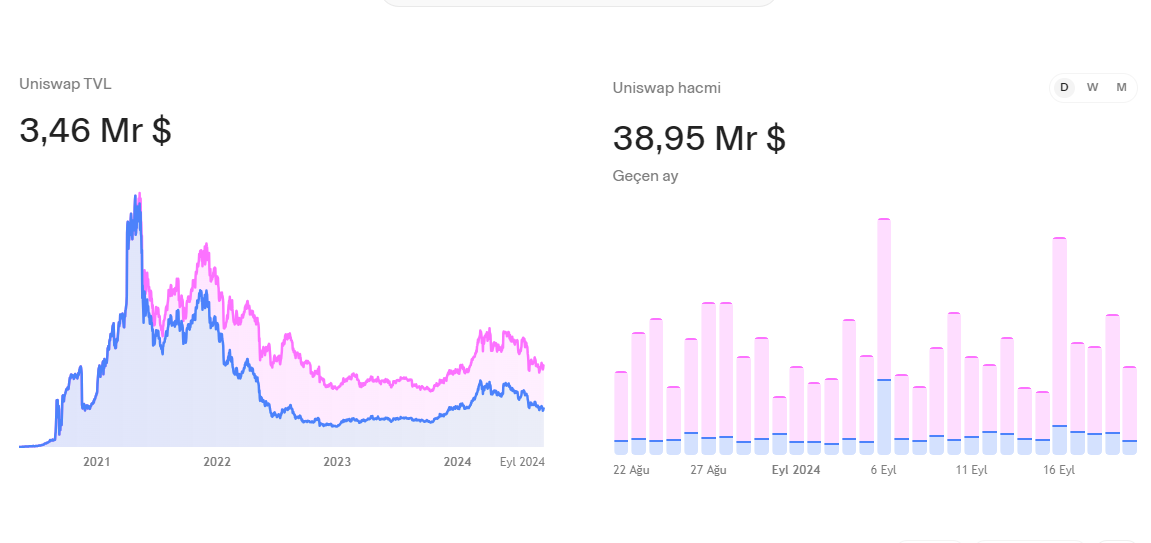Image resolution: width=1151 pixels, height=543 pixels.
Task: Switch volume chart to W weekly
Action: coord(1093,87)
